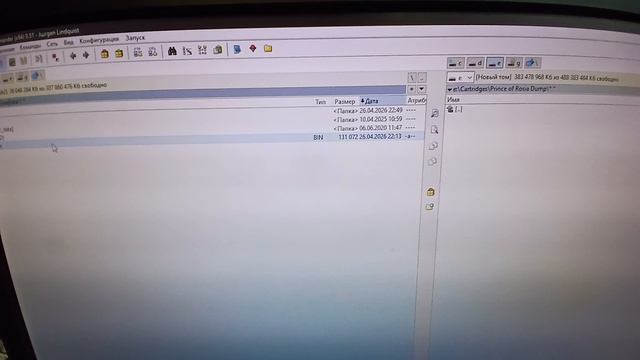The width and height of the screenshot is (640, 360).
Task: Open left panel favorites asterisk button
Action: coord(411,89)
